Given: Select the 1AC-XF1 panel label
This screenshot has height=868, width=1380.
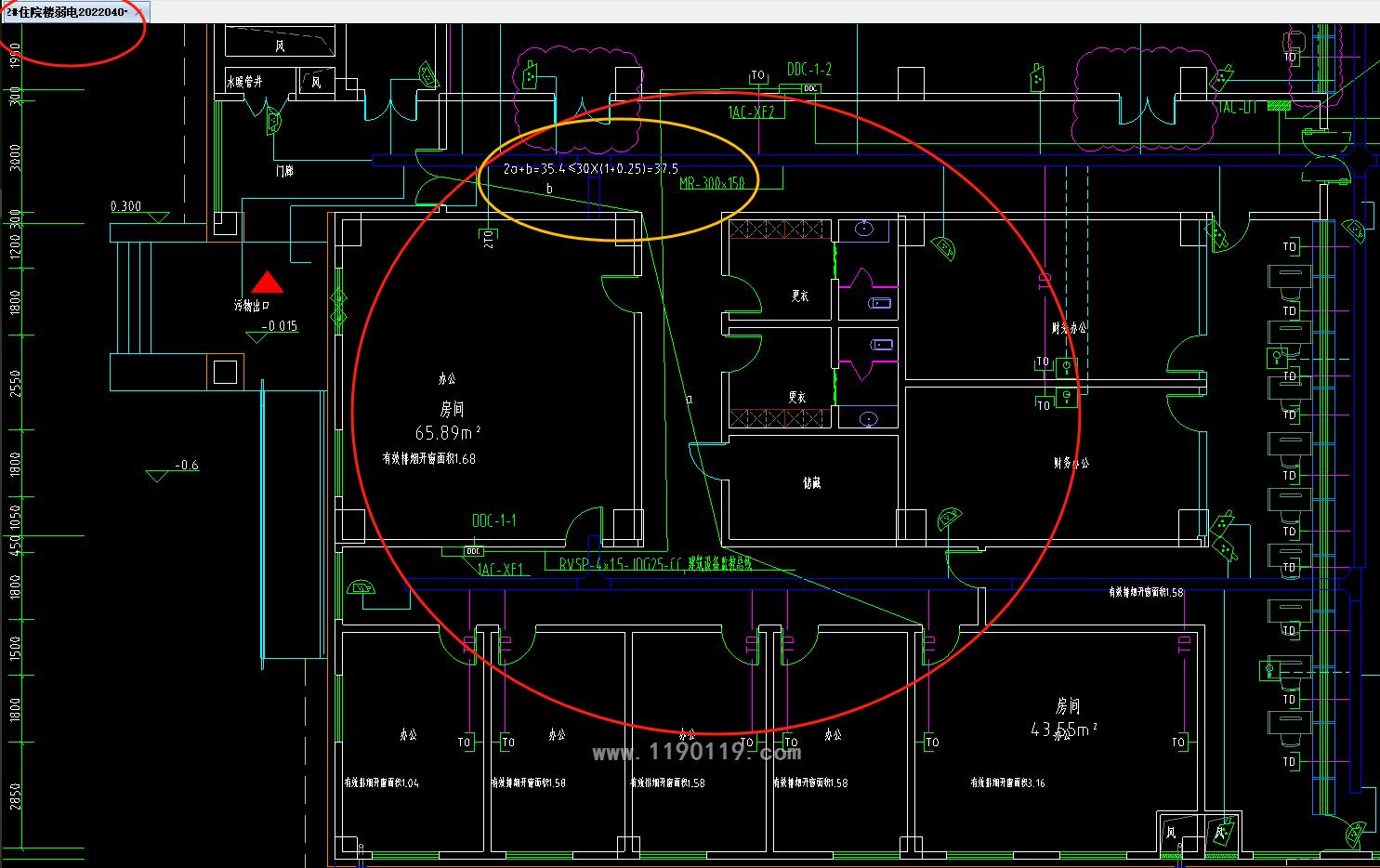Looking at the screenshot, I should [501, 569].
